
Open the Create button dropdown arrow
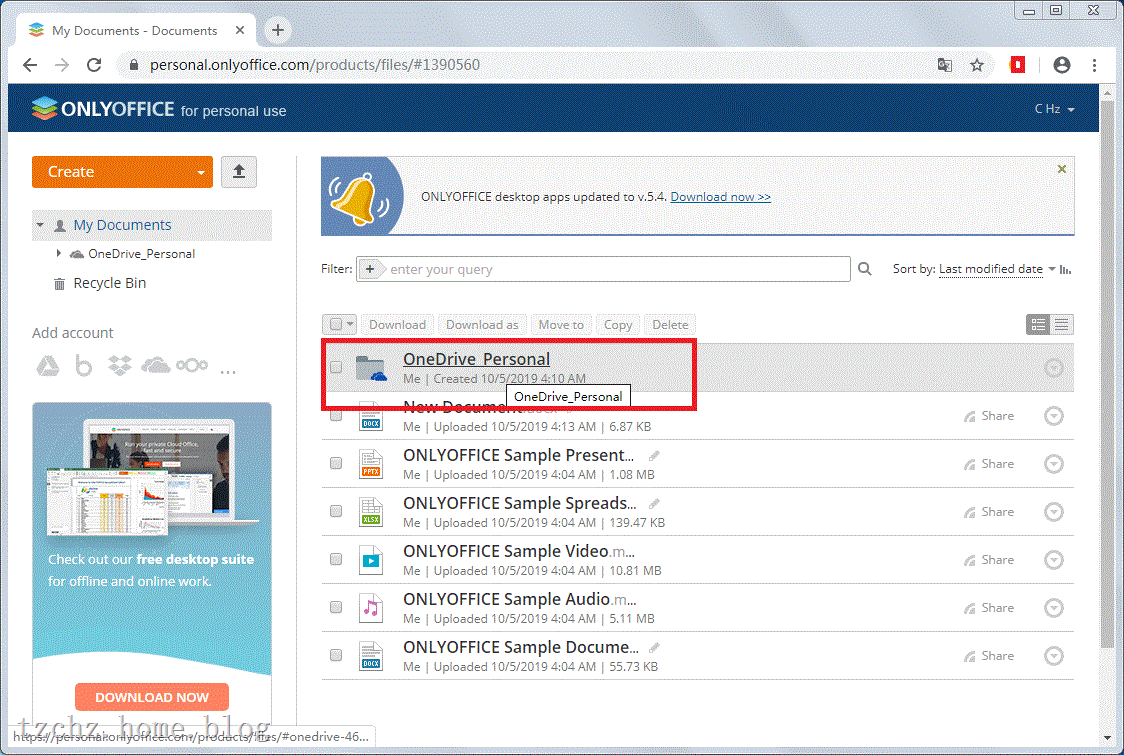point(201,173)
